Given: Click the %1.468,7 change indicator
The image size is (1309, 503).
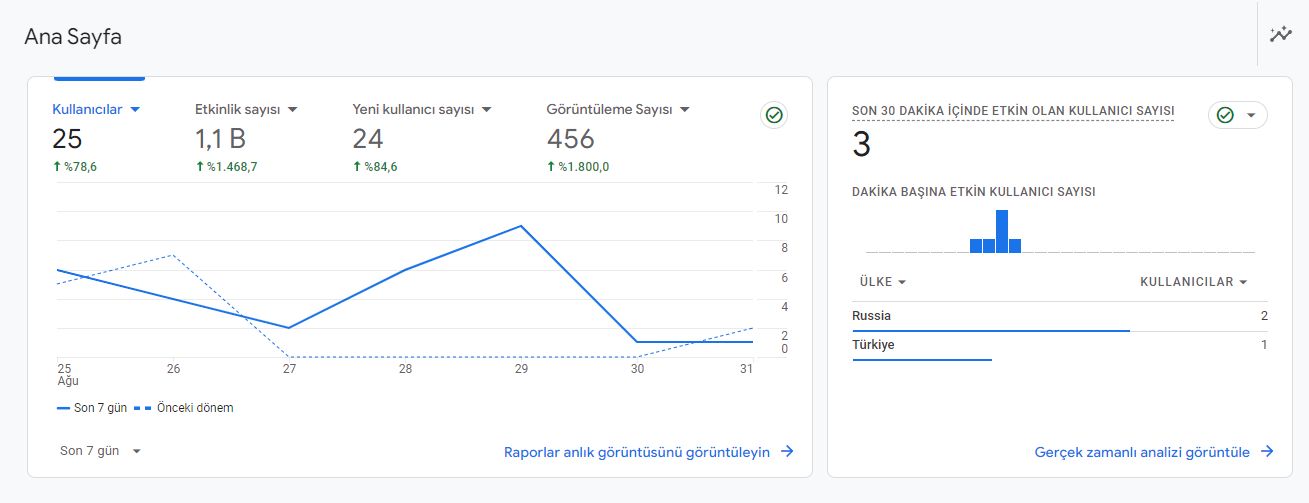Looking at the screenshot, I should pos(226,167).
